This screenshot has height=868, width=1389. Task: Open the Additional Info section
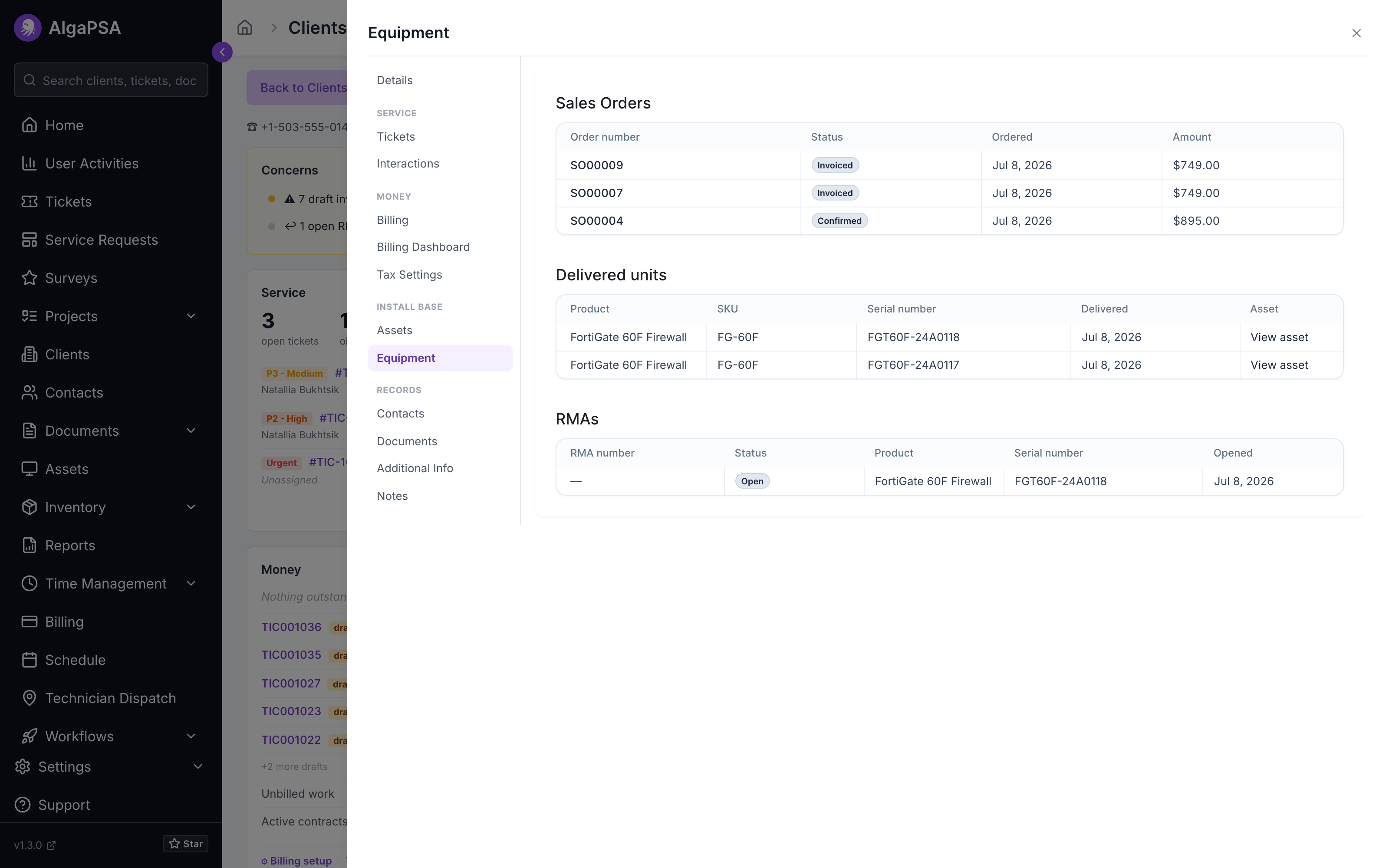[440, 468]
